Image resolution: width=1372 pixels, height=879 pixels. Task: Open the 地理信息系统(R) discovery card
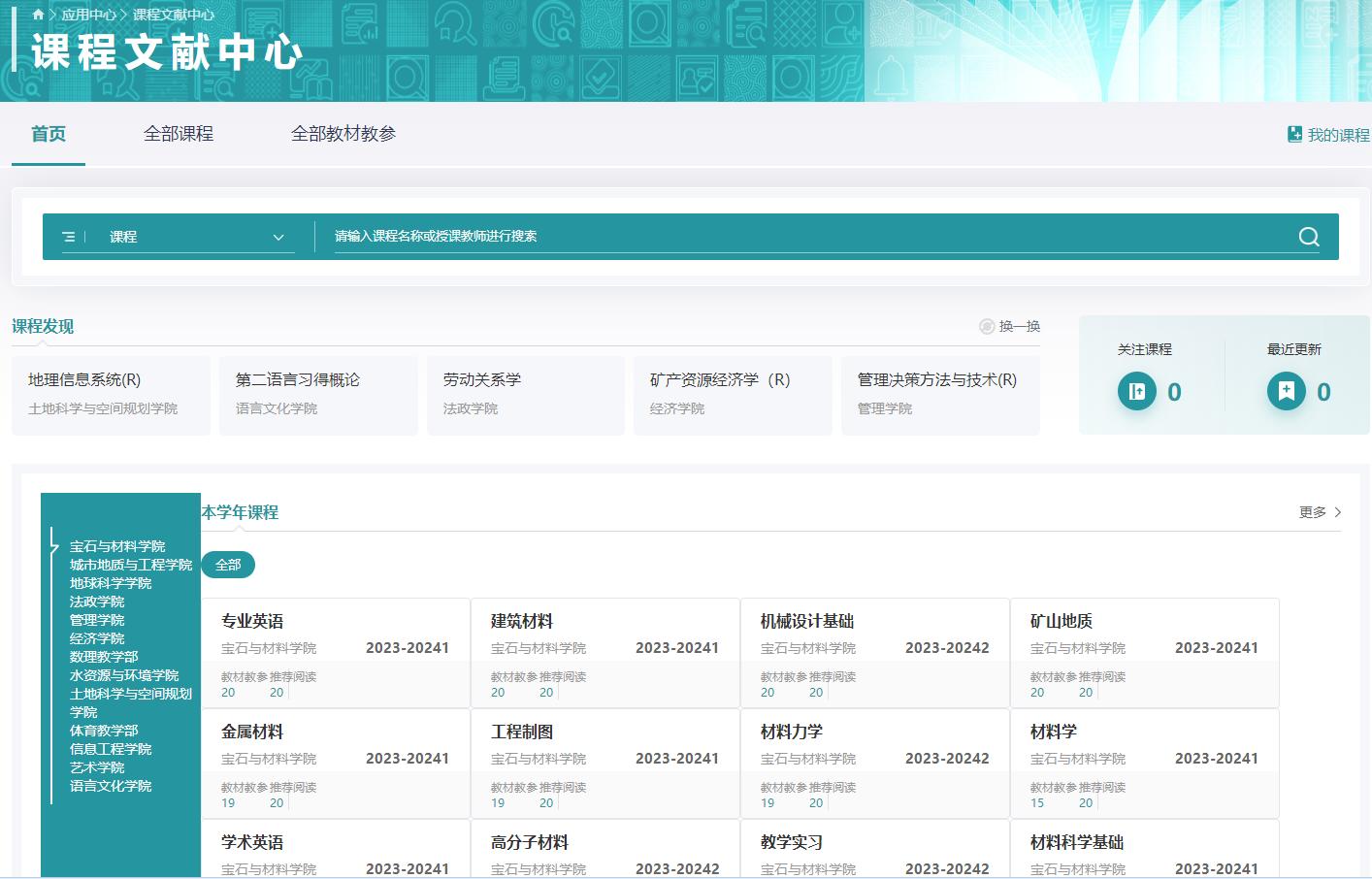click(x=111, y=394)
